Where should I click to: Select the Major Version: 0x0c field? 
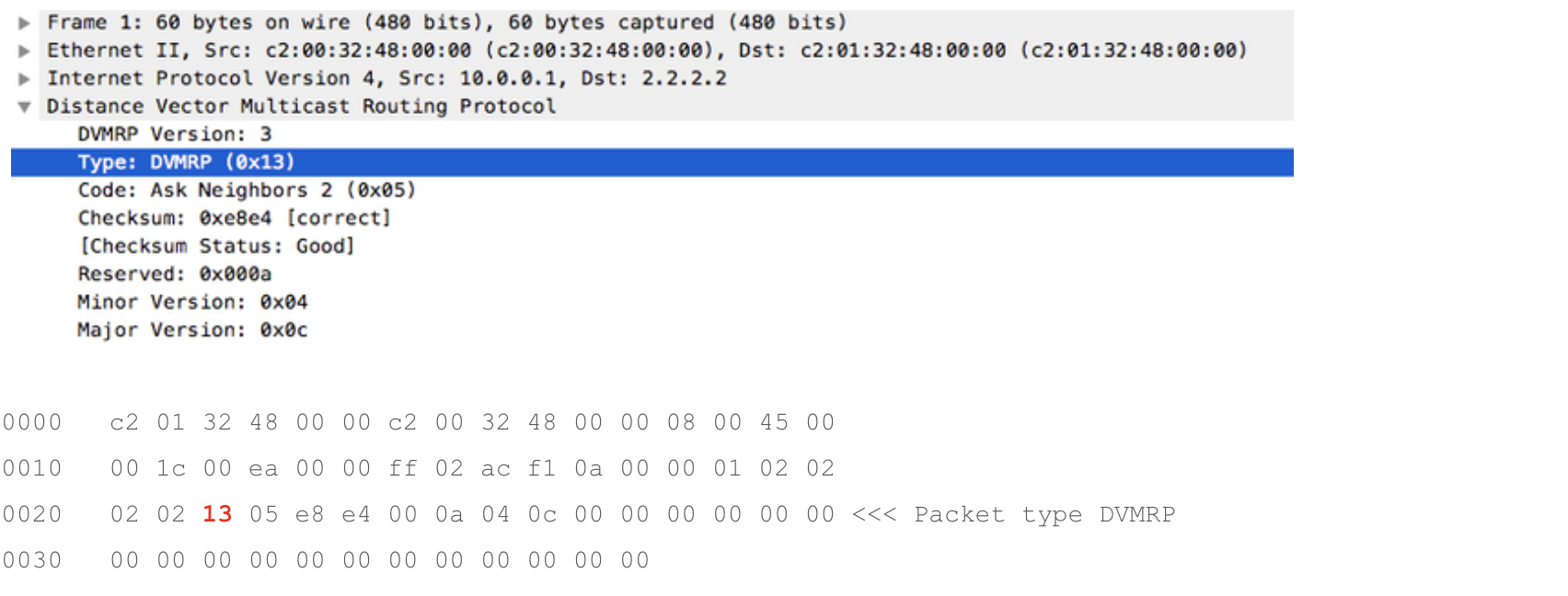point(192,330)
